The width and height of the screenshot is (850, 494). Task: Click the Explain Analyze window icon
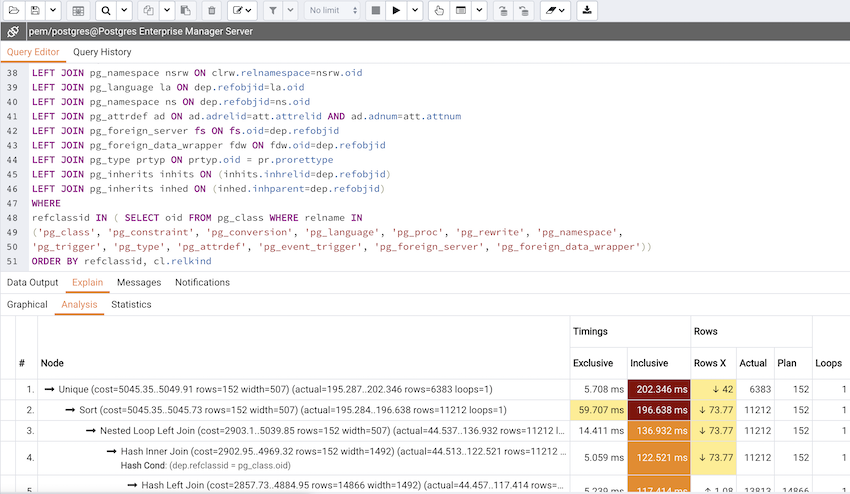461,10
